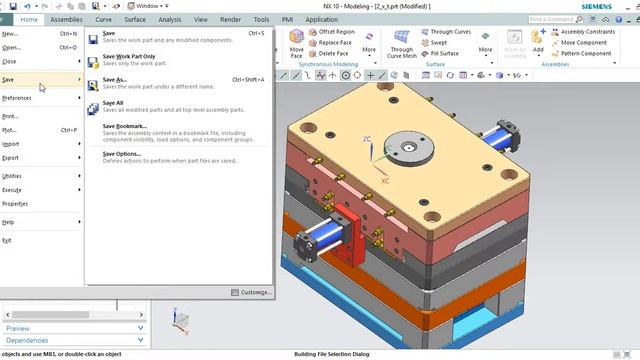Open the Undo history dropdown arrow

coord(36,7)
